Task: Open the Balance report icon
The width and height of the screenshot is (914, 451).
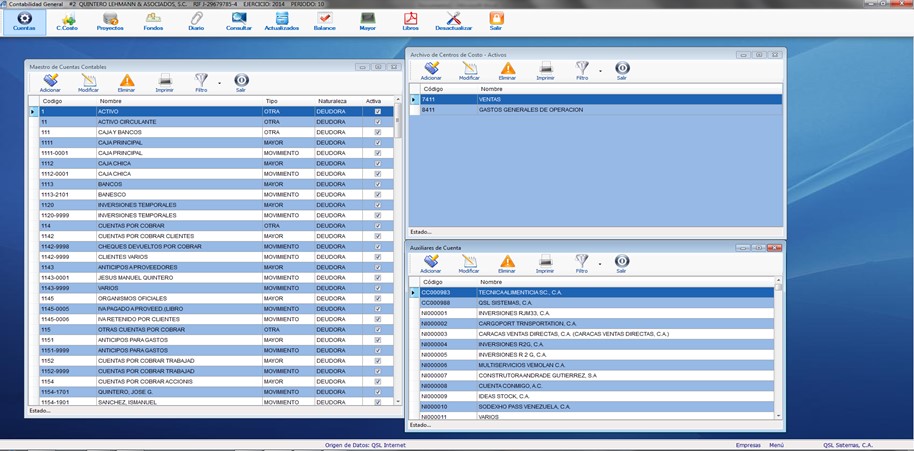Action: [x=325, y=22]
